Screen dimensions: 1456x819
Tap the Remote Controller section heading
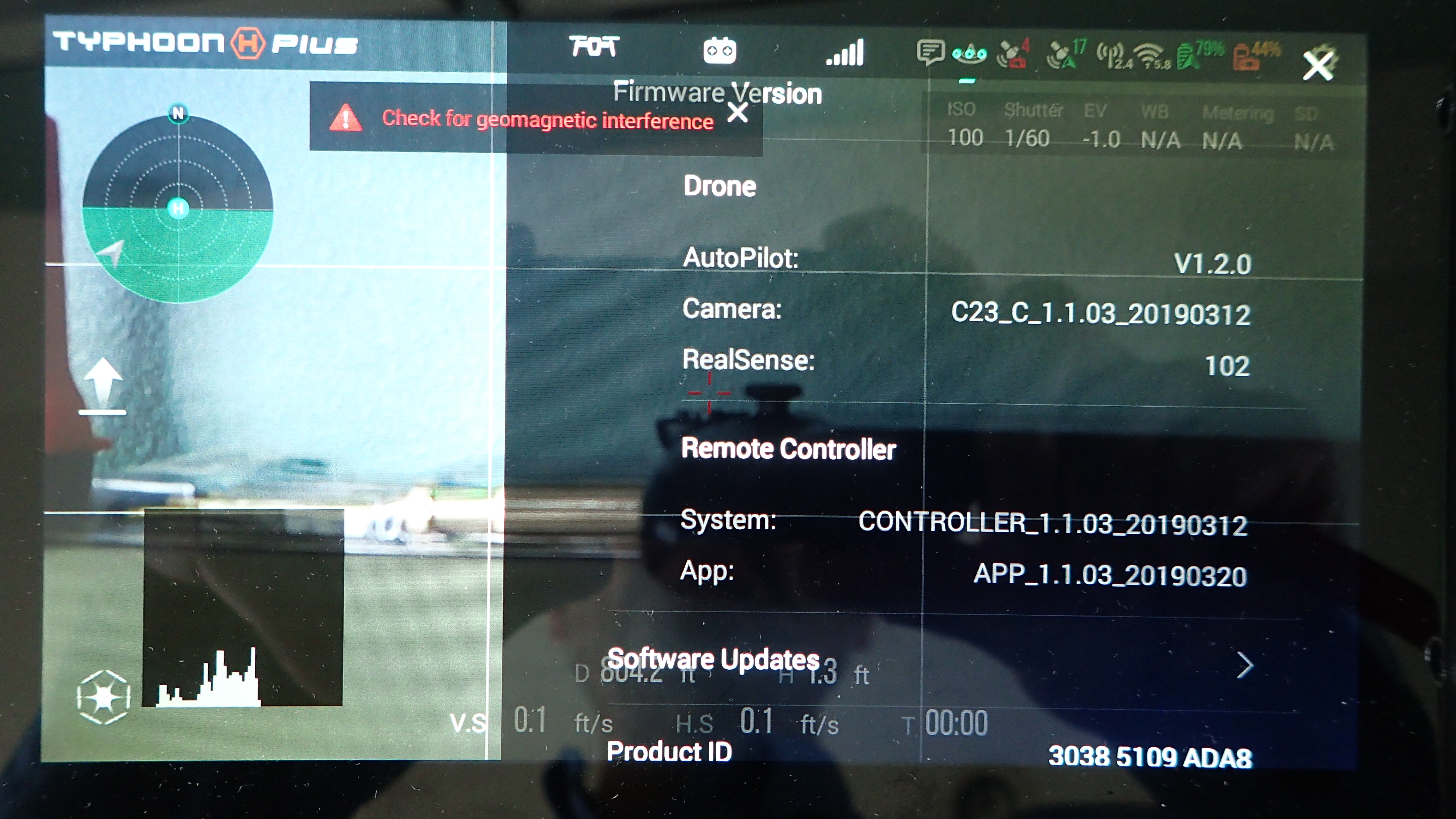pos(788,449)
